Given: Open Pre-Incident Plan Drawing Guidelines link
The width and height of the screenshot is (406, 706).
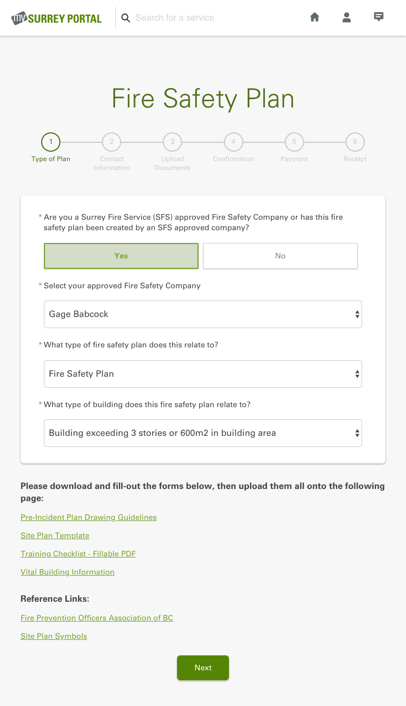Looking at the screenshot, I should [89, 517].
